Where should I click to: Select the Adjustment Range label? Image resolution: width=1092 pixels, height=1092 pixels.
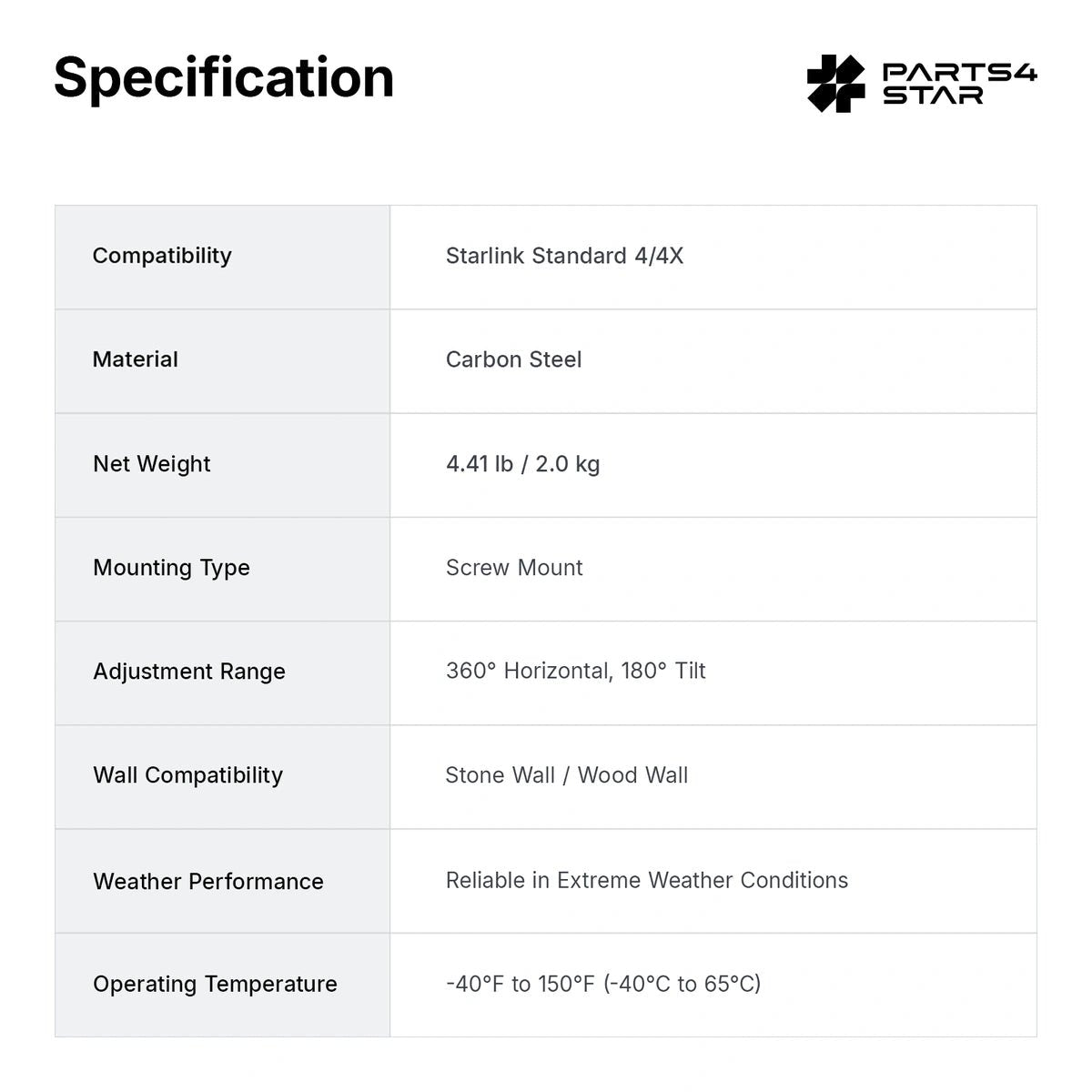click(189, 672)
